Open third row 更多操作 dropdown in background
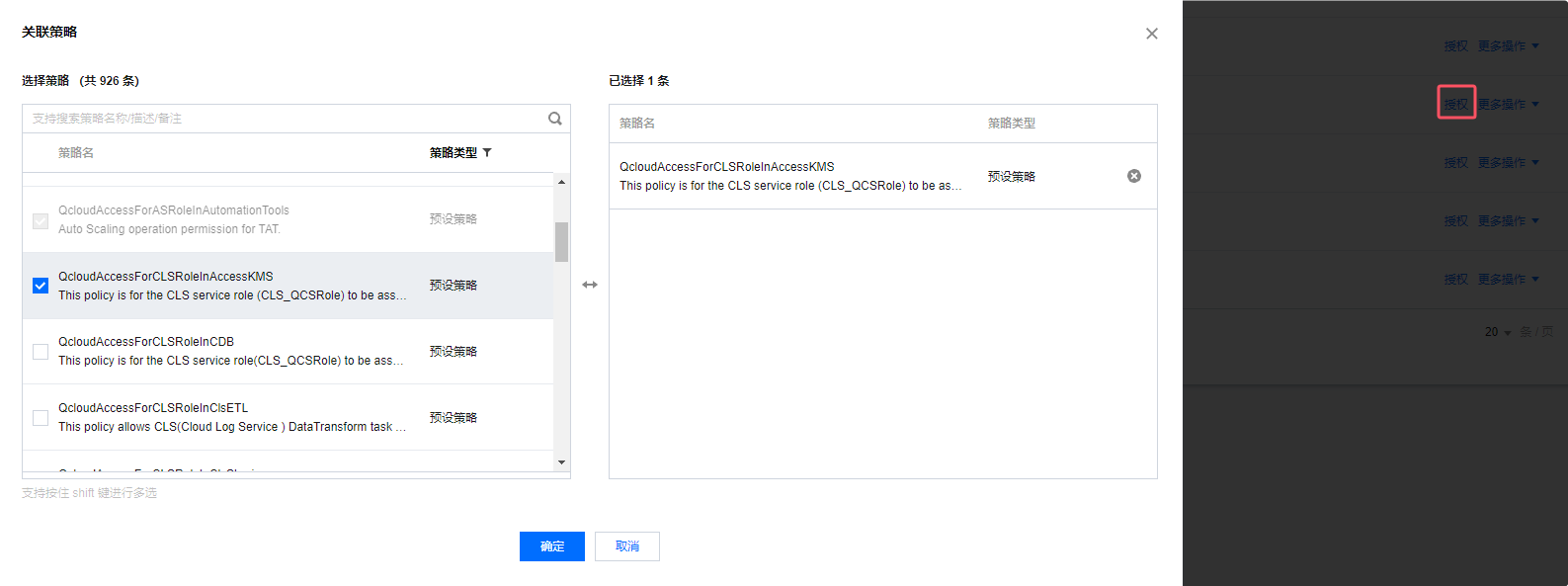This screenshot has width=1568, height=586. pyautogui.click(x=1508, y=162)
